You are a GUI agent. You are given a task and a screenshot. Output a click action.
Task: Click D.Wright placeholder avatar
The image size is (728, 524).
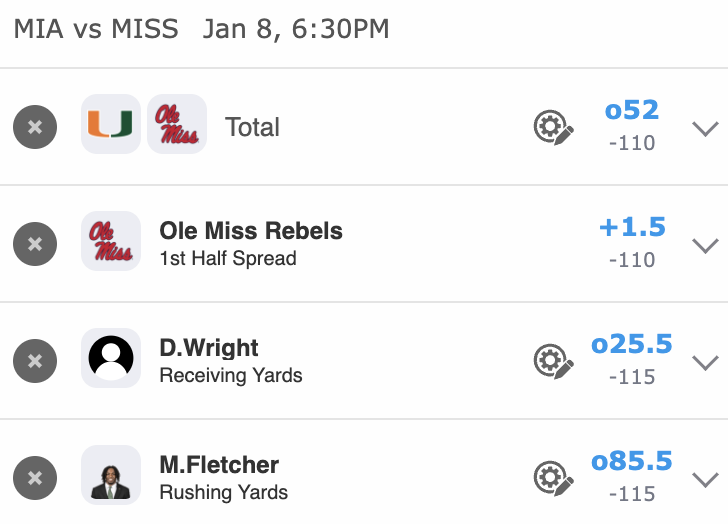tap(110, 358)
